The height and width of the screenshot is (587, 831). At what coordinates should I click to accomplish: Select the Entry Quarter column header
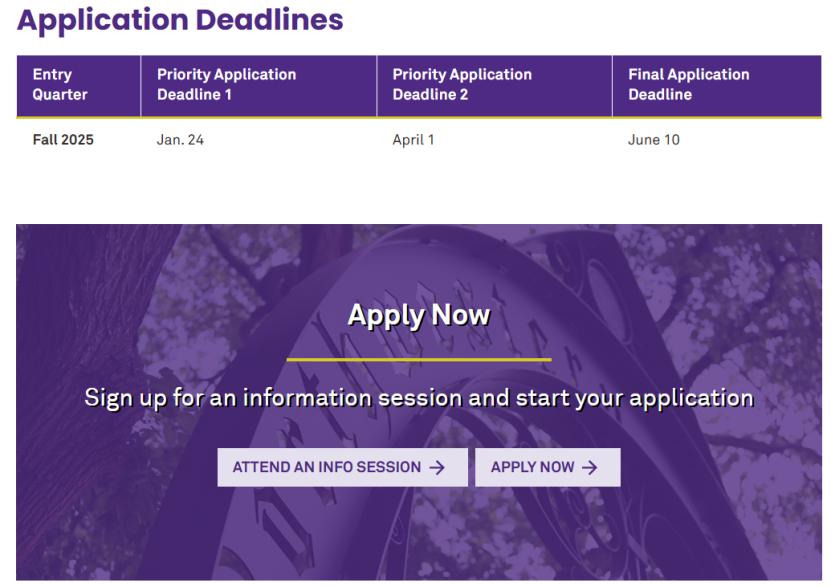click(60, 85)
